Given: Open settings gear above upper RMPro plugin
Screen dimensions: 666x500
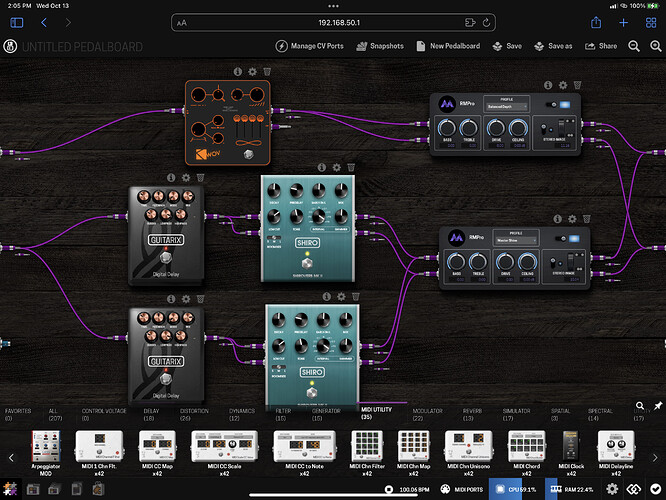Looking at the screenshot, I should [563, 85].
